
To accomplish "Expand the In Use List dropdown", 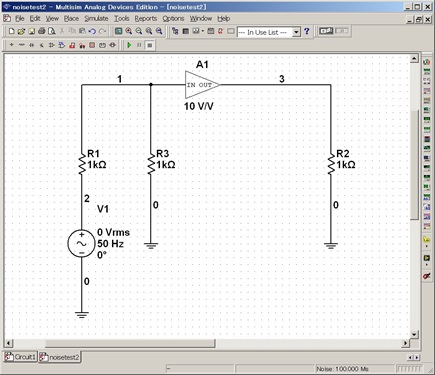I will tap(296, 32).
